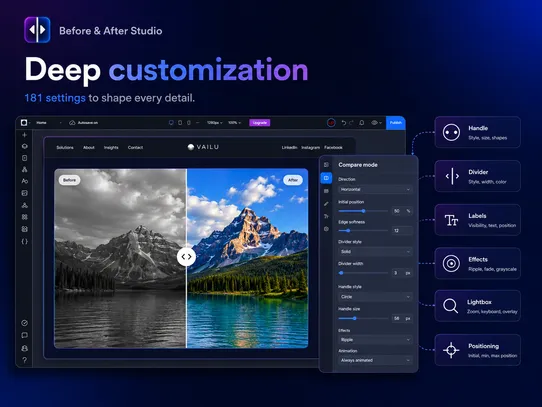Click the Handle feature card
This screenshot has width=542, height=407.
coord(477,132)
